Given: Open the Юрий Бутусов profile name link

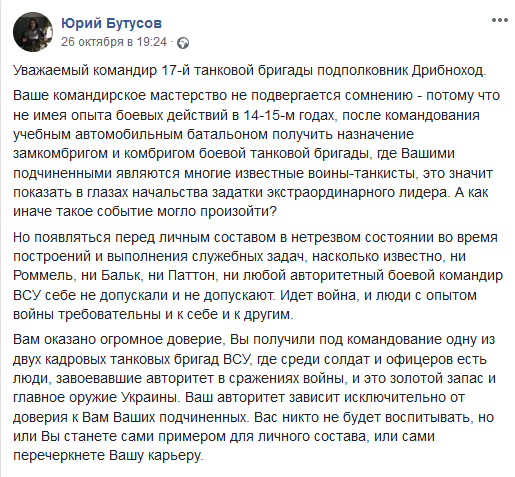Looking at the screenshot, I should click(x=111, y=23).
